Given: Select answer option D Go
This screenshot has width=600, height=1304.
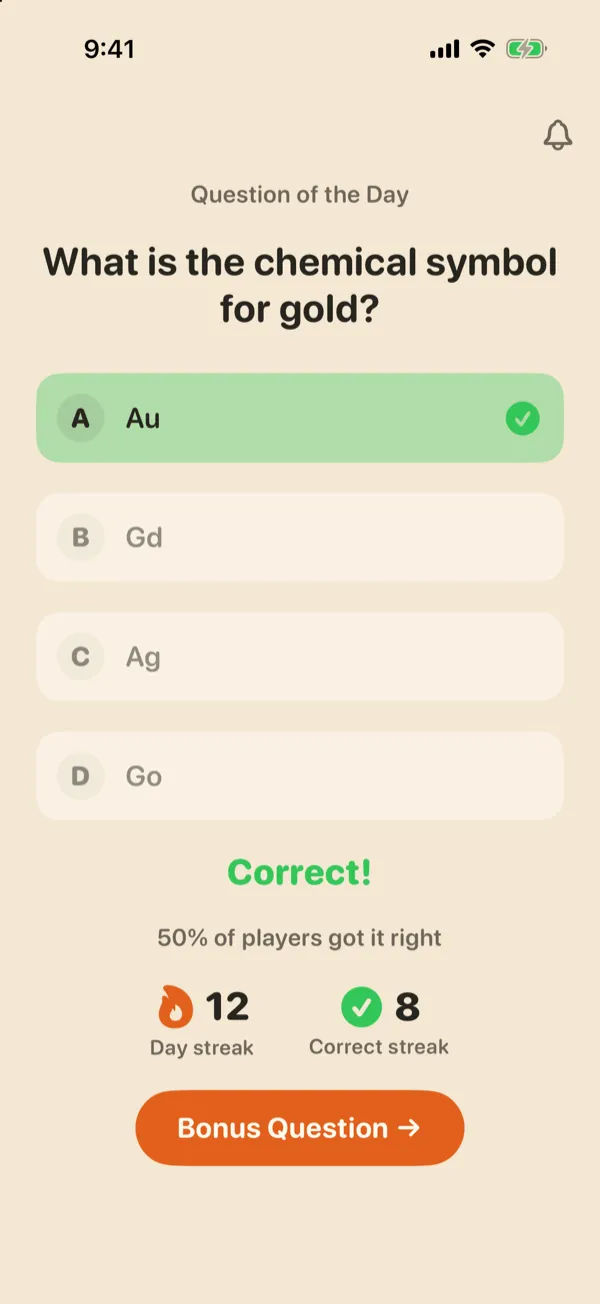Looking at the screenshot, I should (300, 776).
